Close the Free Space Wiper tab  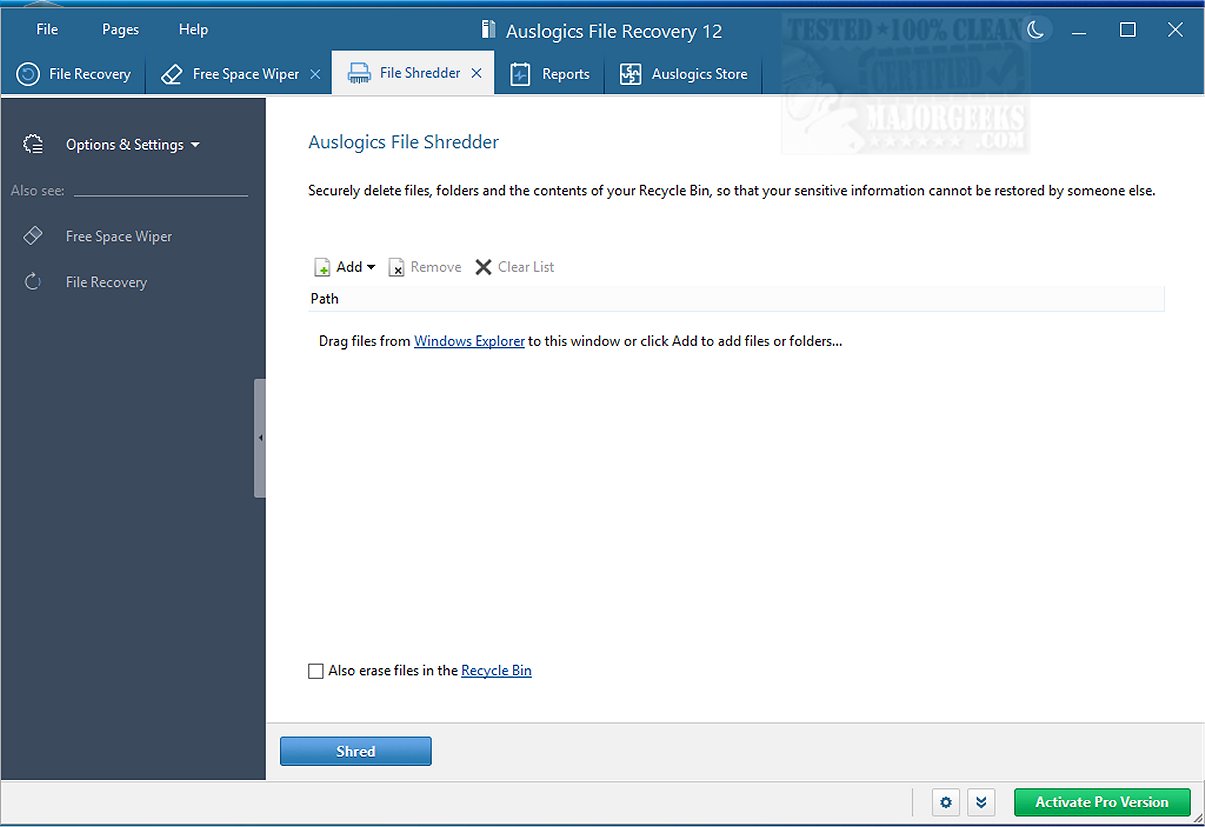pos(315,74)
